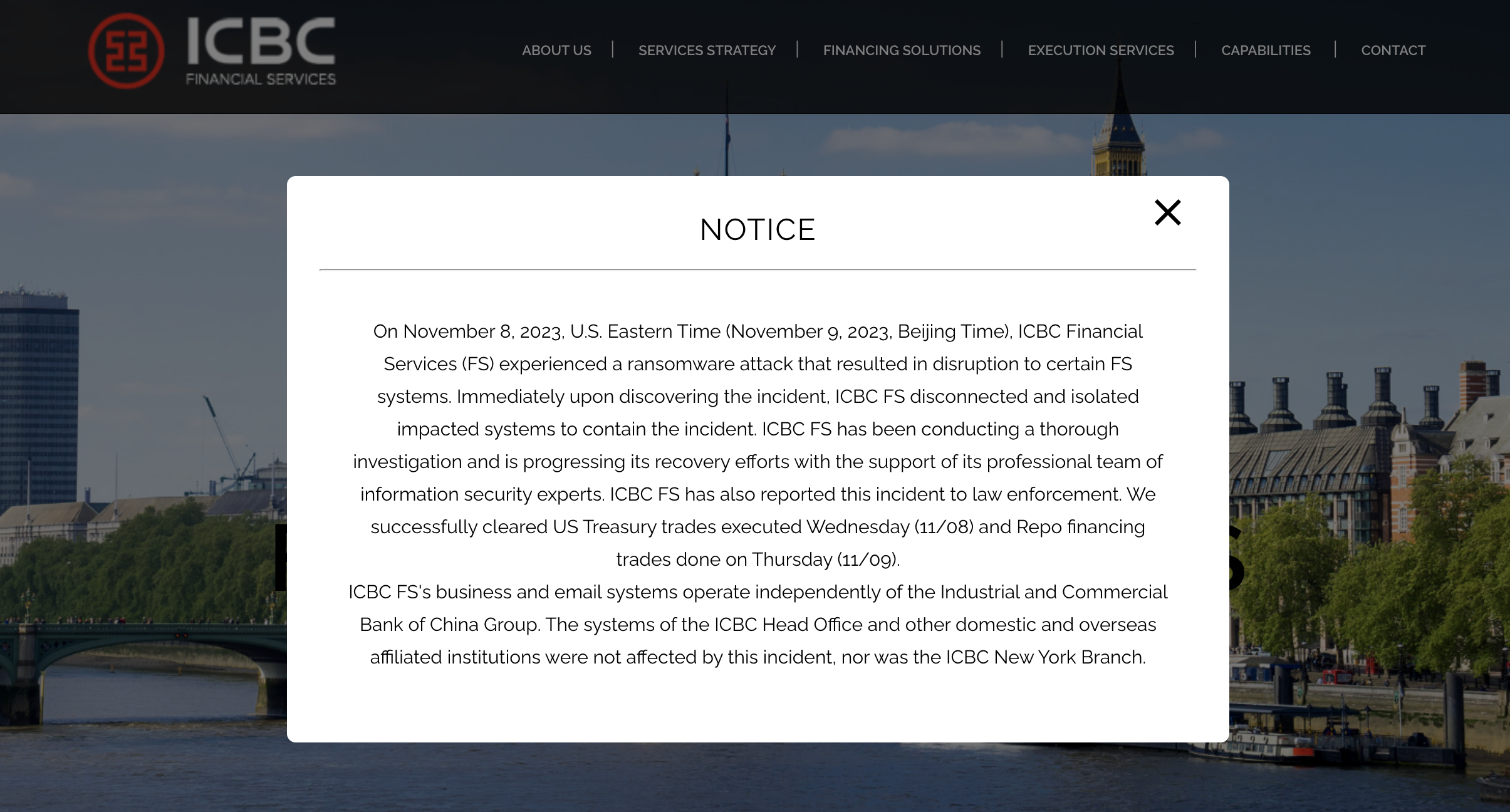Click the paragraph mentioning ICBC New York Branch
Viewport: 1510px width, 812px height.
(x=758, y=625)
